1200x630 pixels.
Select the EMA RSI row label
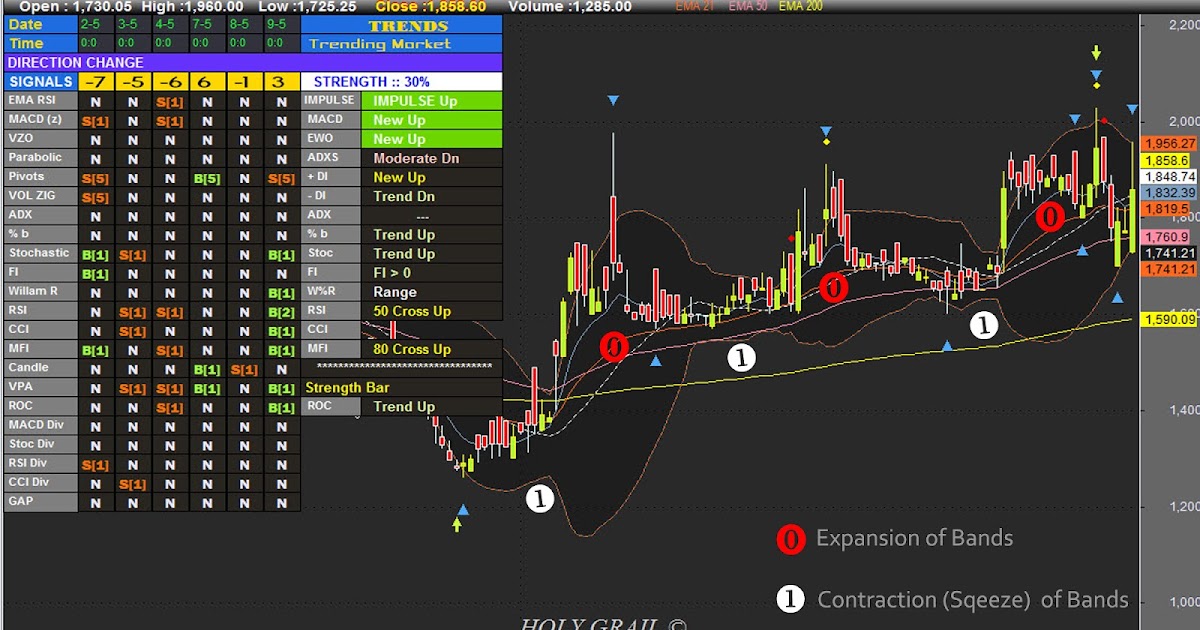pos(40,101)
